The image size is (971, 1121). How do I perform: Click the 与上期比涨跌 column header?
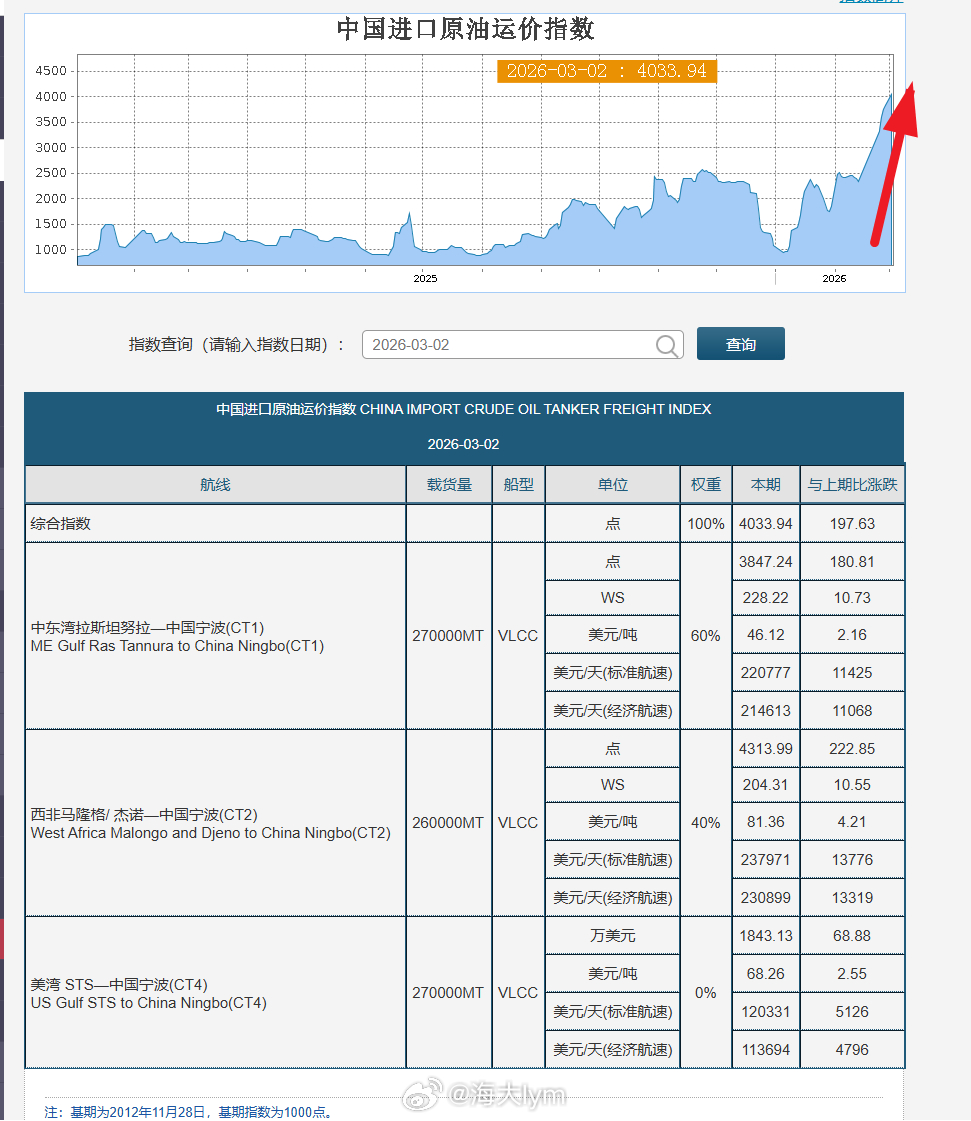click(852, 484)
